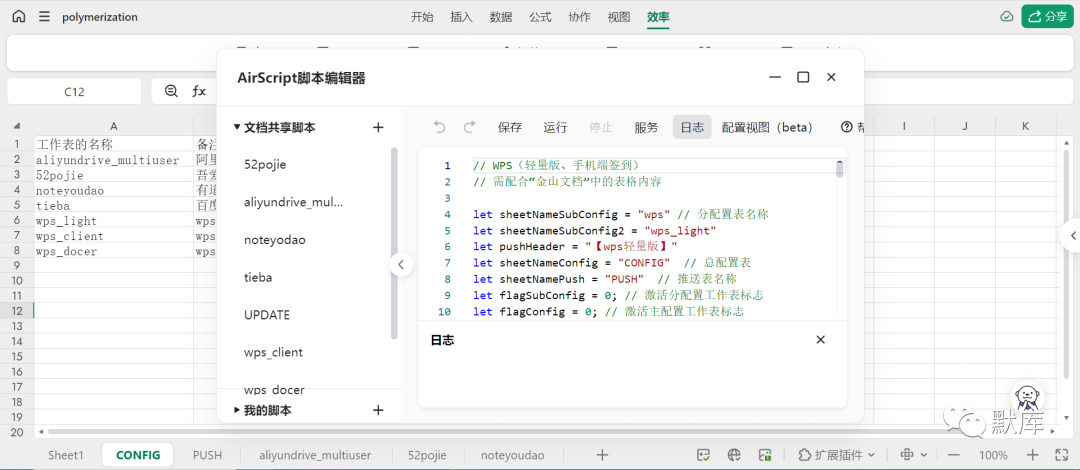
Task: Expand the right side panel arrow
Action: coord(1071,236)
